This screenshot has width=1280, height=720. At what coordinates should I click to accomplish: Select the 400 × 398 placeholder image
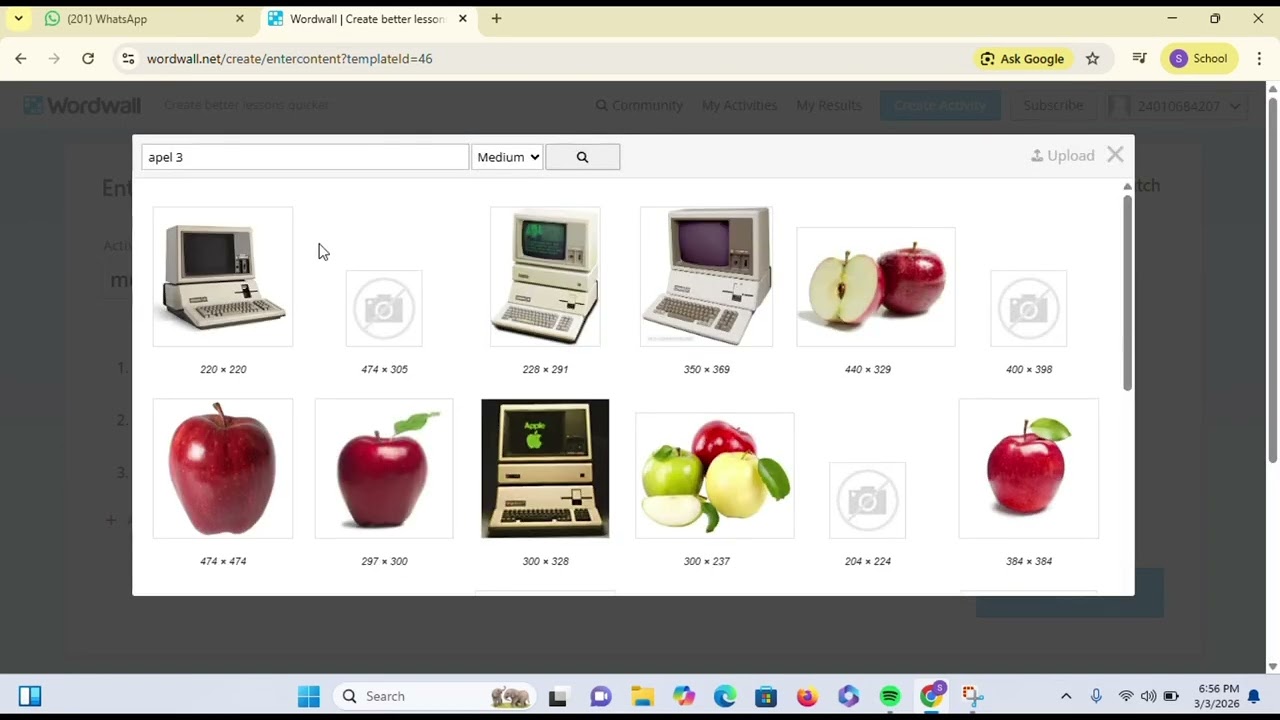click(x=1029, y=308)
